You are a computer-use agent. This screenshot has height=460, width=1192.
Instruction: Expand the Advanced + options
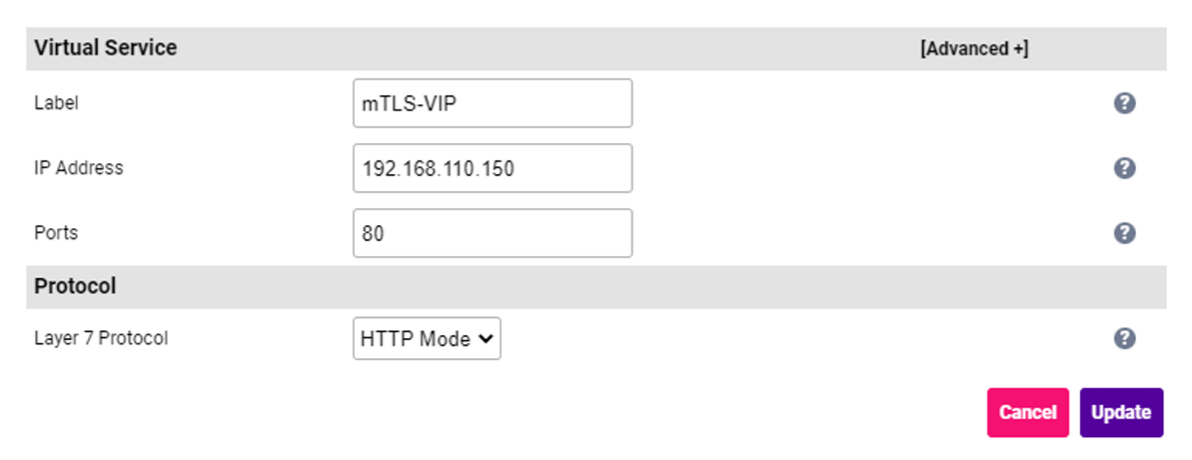point(974,48)
